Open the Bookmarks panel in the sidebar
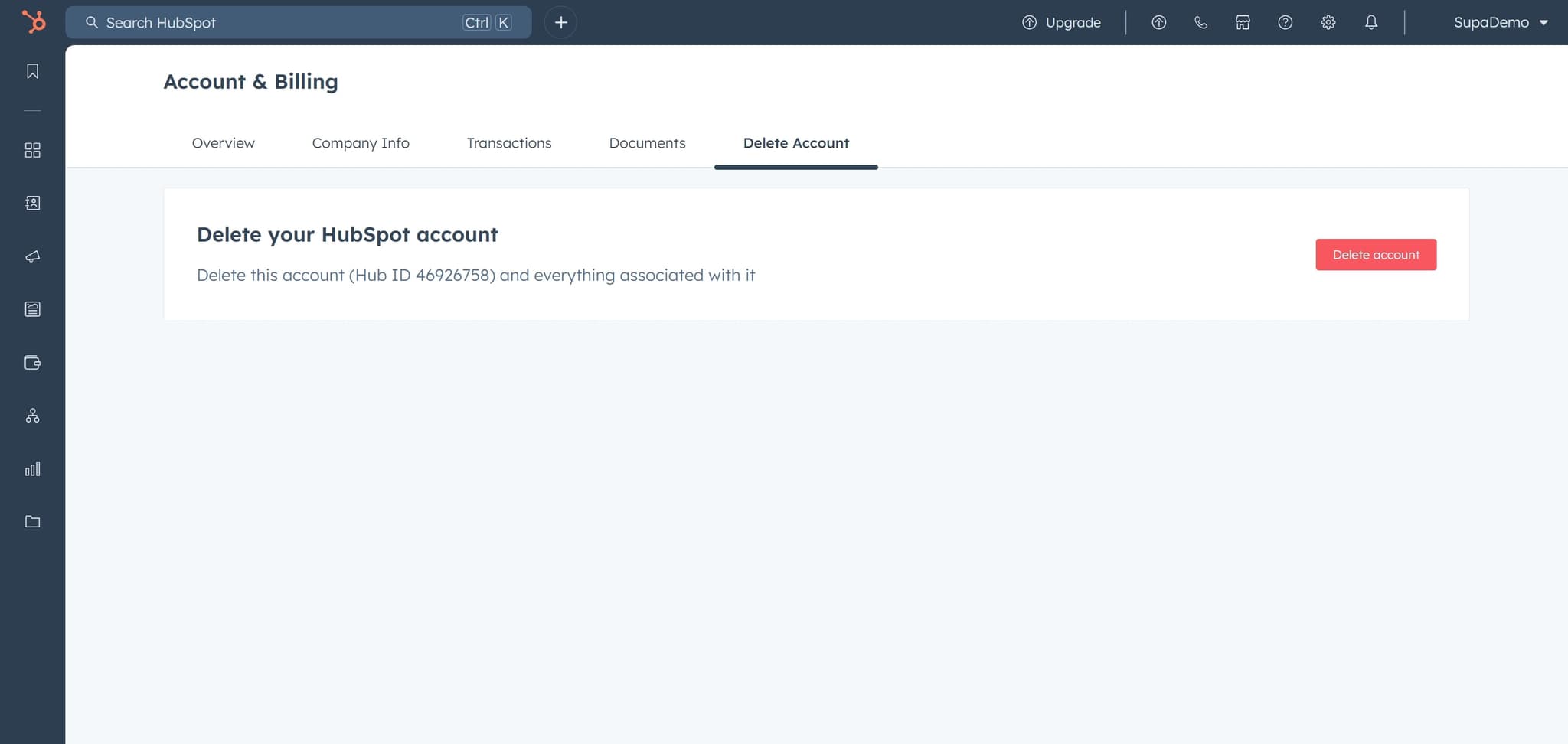Screen dimensions: 1568x744 point(32,70)
